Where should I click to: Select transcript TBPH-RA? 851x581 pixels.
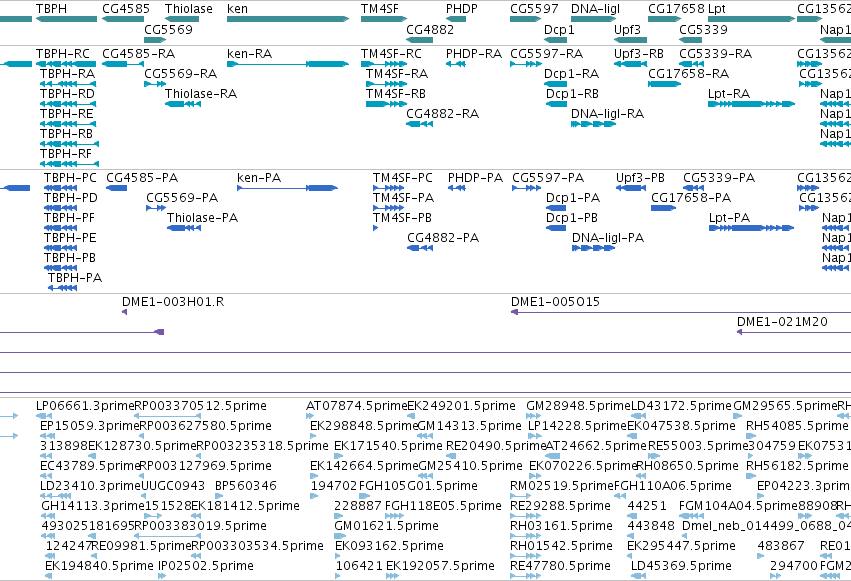coord(67,74)
